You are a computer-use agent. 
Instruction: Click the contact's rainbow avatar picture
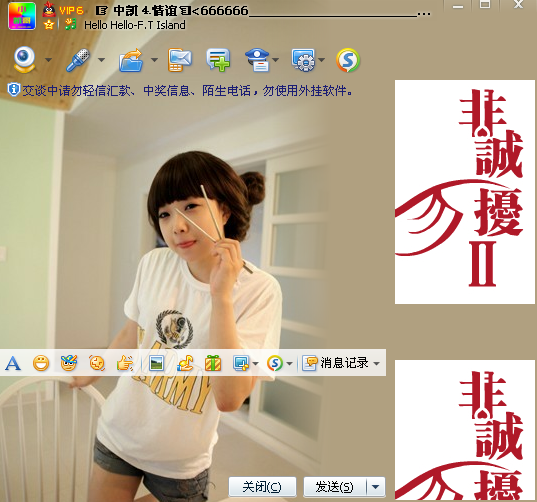pos(22,16)
